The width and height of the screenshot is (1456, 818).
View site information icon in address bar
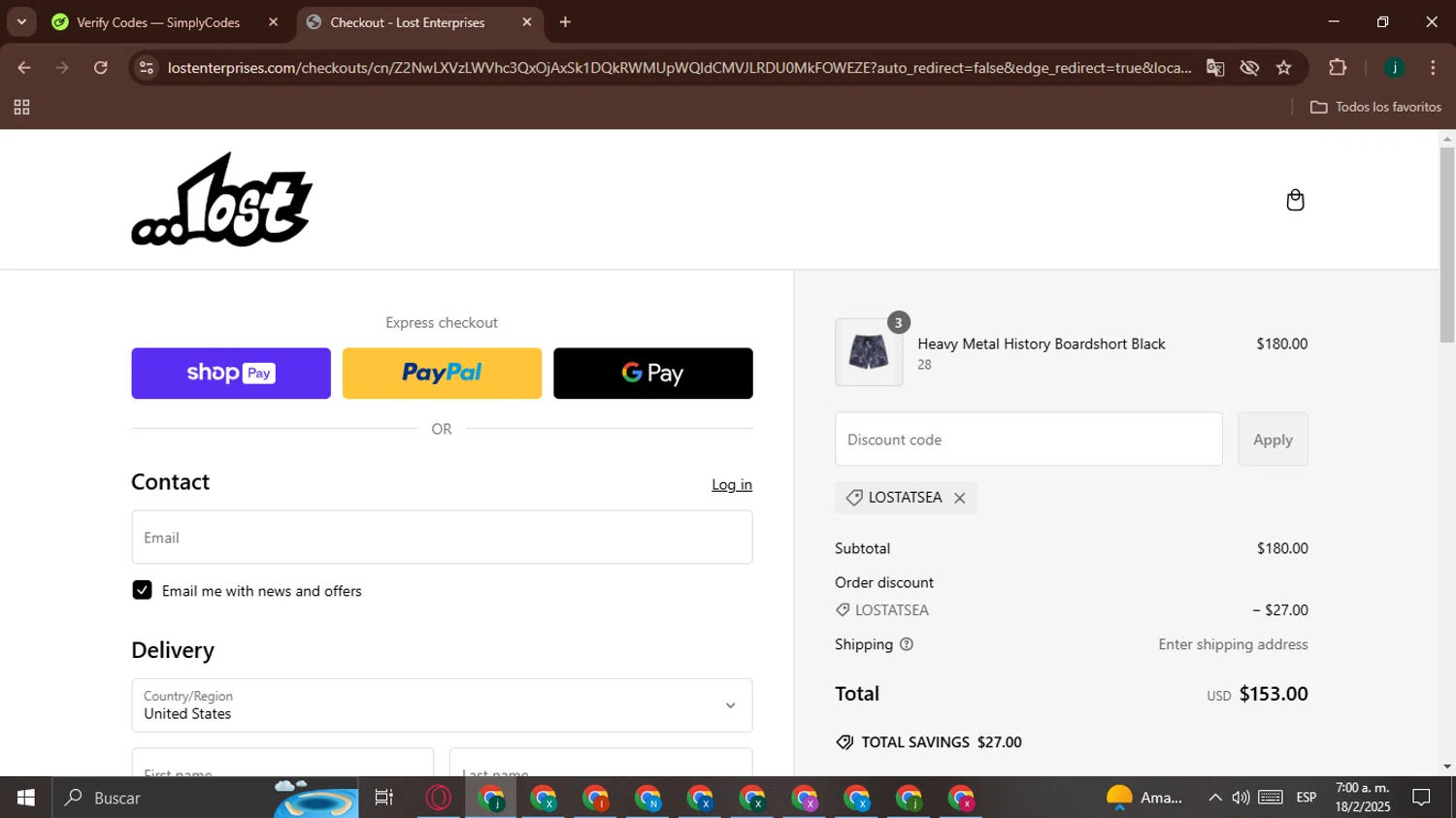[x=147, y=68]
